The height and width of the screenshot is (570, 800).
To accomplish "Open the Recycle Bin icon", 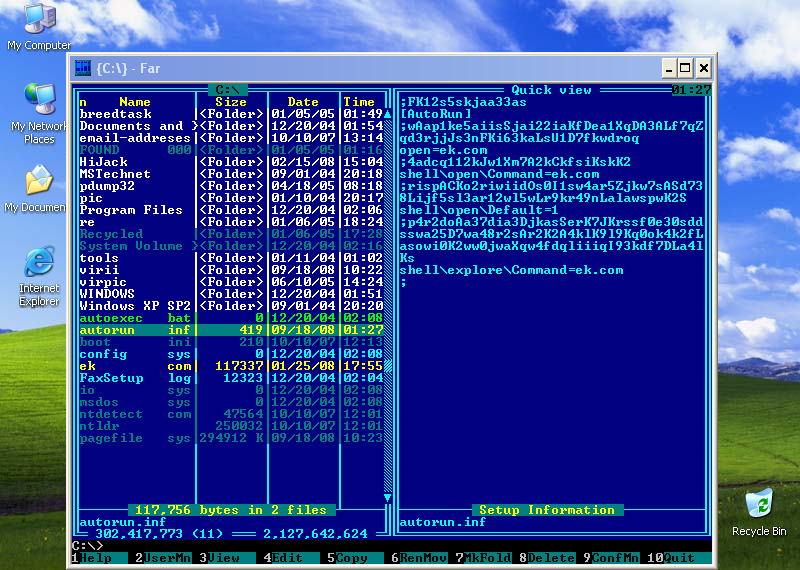I will 759,512.
